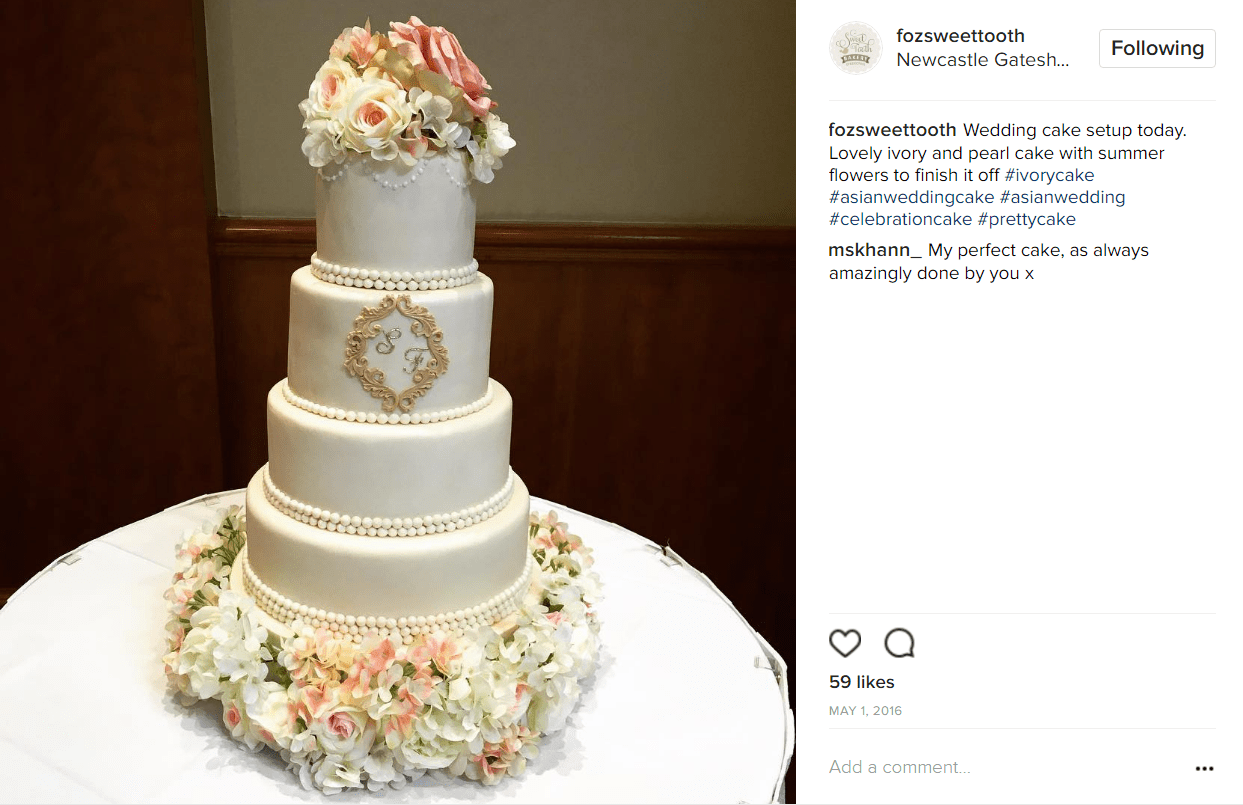Click the pink rose topper in photo
The image size is (1243, 805).
(x=440, y=60)
